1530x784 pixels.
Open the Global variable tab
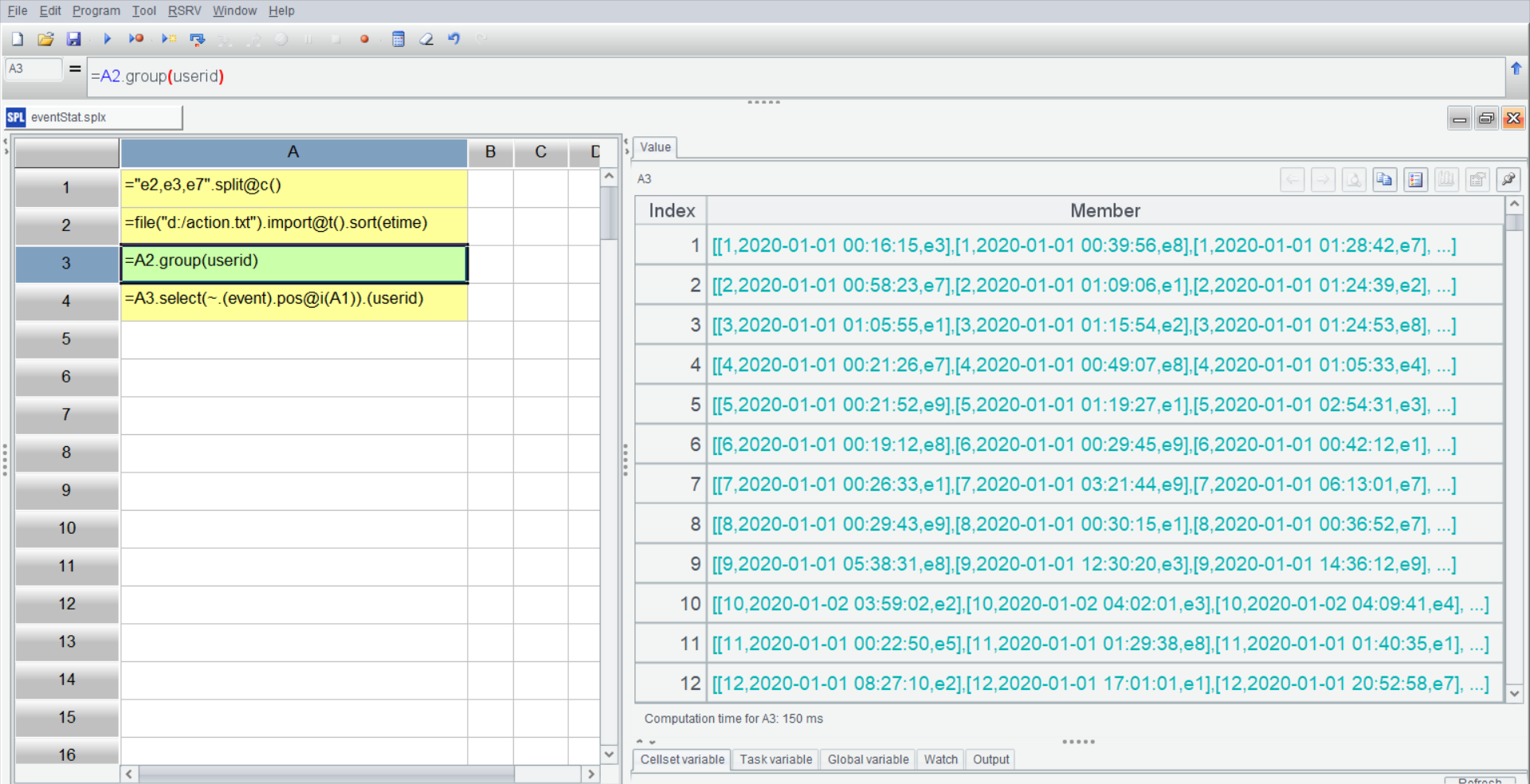pyautogui.click(x=868, y=759)
